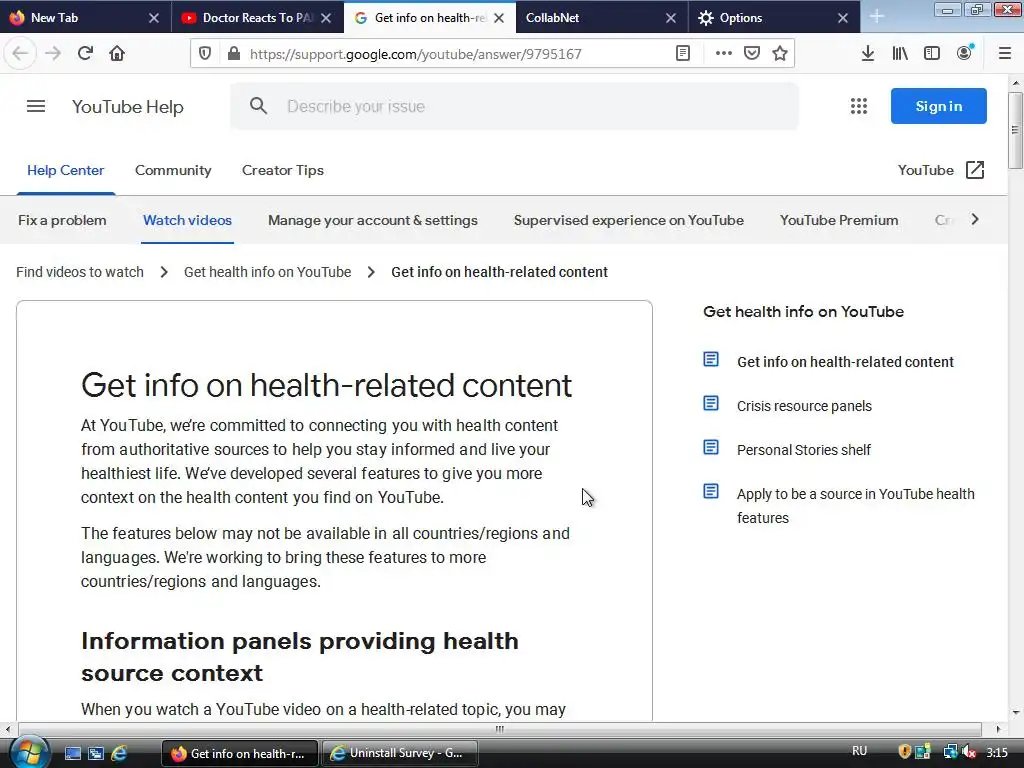The height and width of the screenshot is (768, 1024).
Task: Launch Internet Explorer from quick launch
Action: click(x=120, y=753)
